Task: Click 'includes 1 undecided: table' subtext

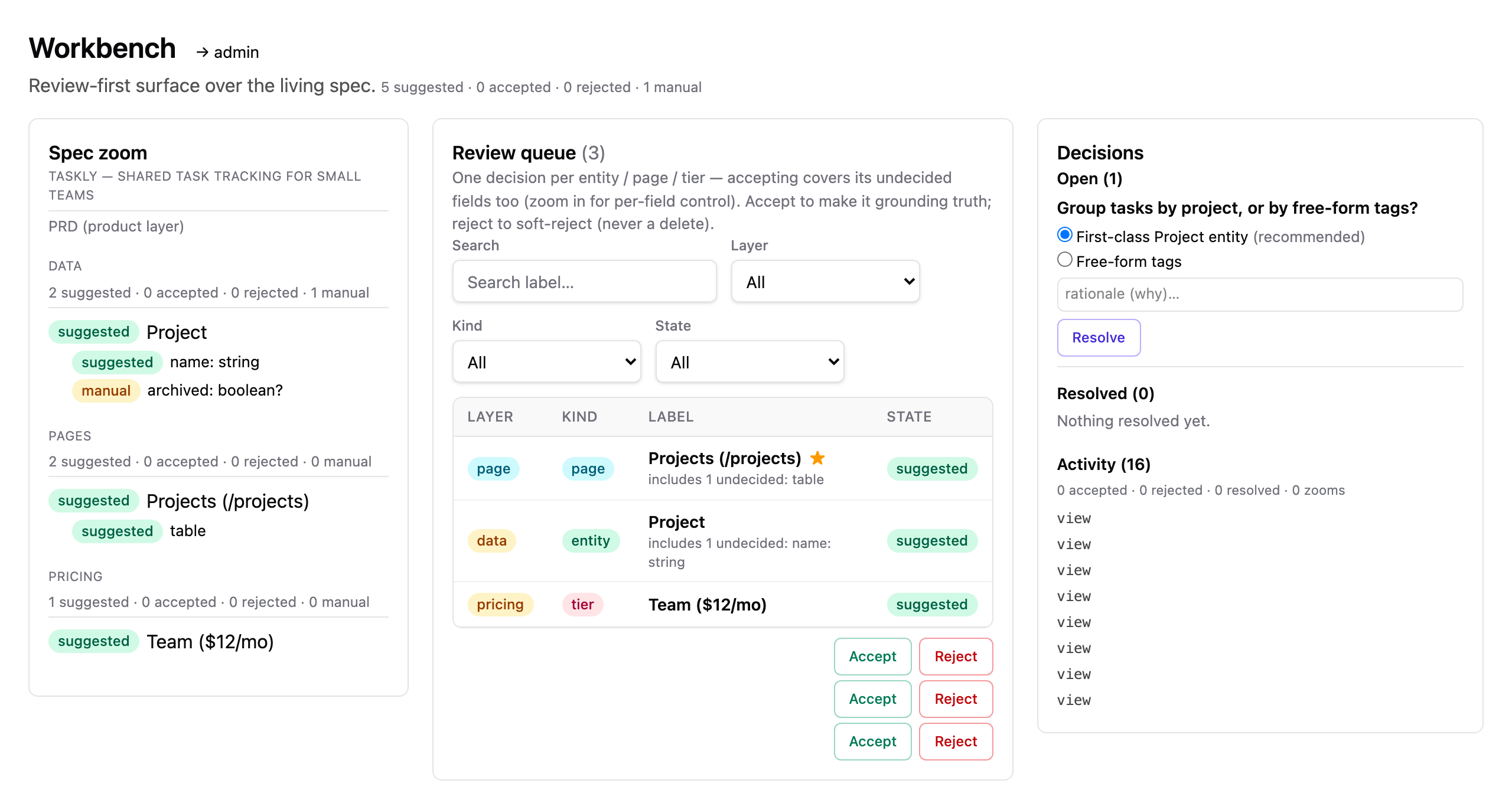Action: (736, 479)
